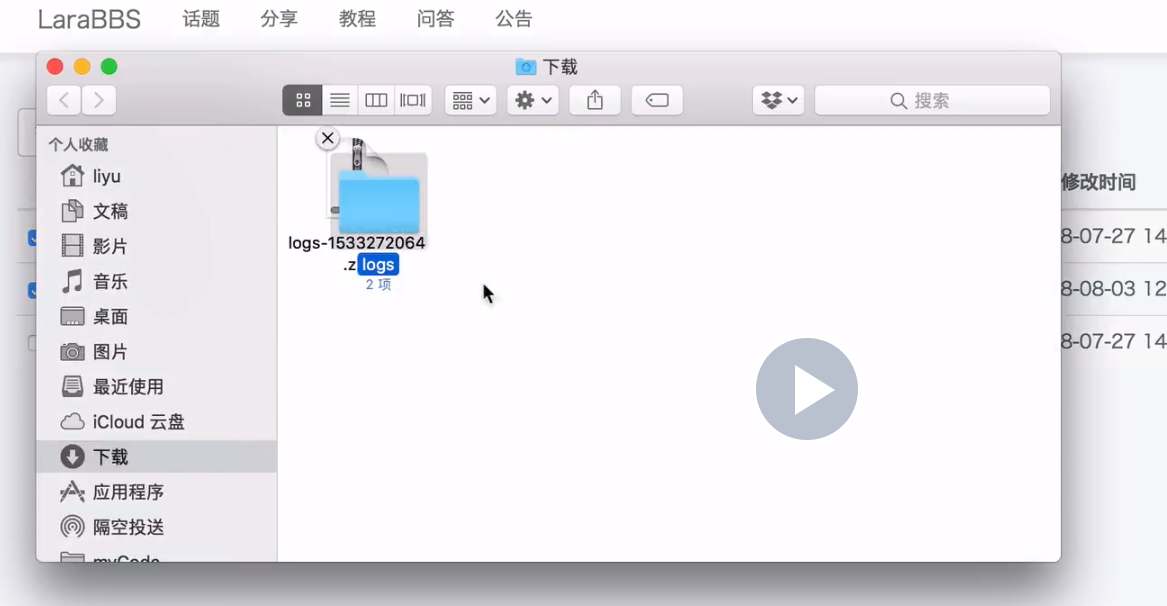Viewport: 1167px width, 606px height.
Task: Open the 分享 navigation item
Action: pyautogui.click(x=279, y=19)
